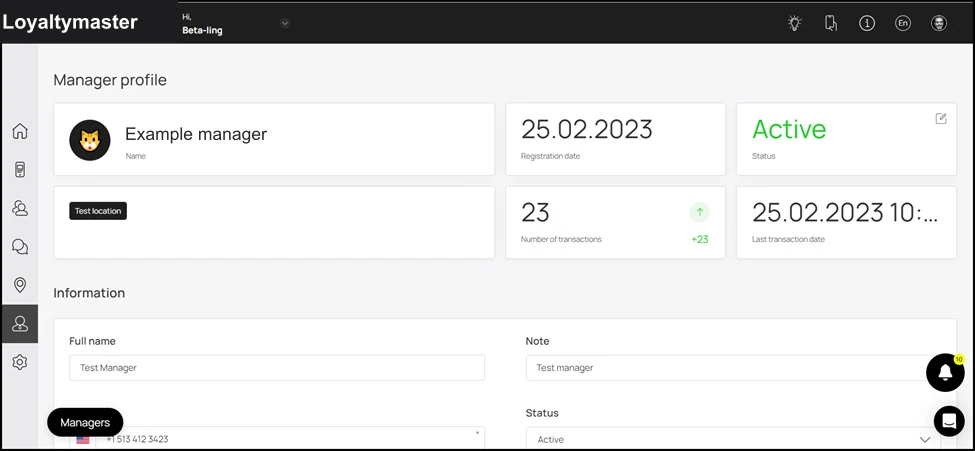This screenshot has height=451, width=975.
Task: Click the Test location tag
Action: 98,211
